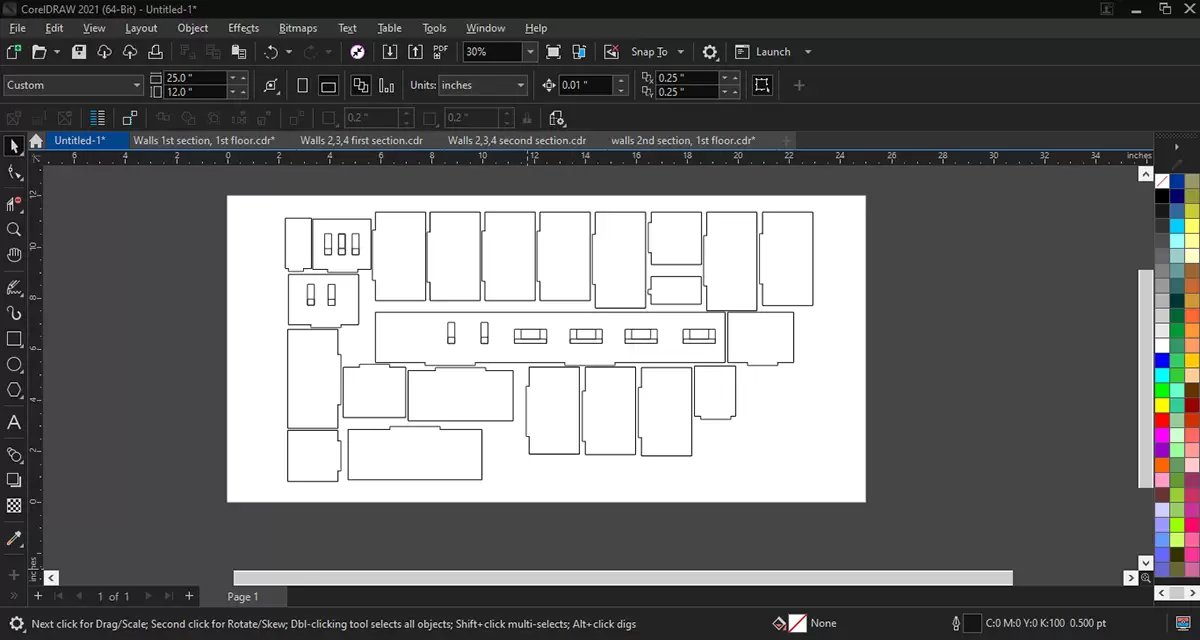Open the zoom level 30% dropdown
The width and height of the screenshot is (1200, 640).
coord(530,52)
